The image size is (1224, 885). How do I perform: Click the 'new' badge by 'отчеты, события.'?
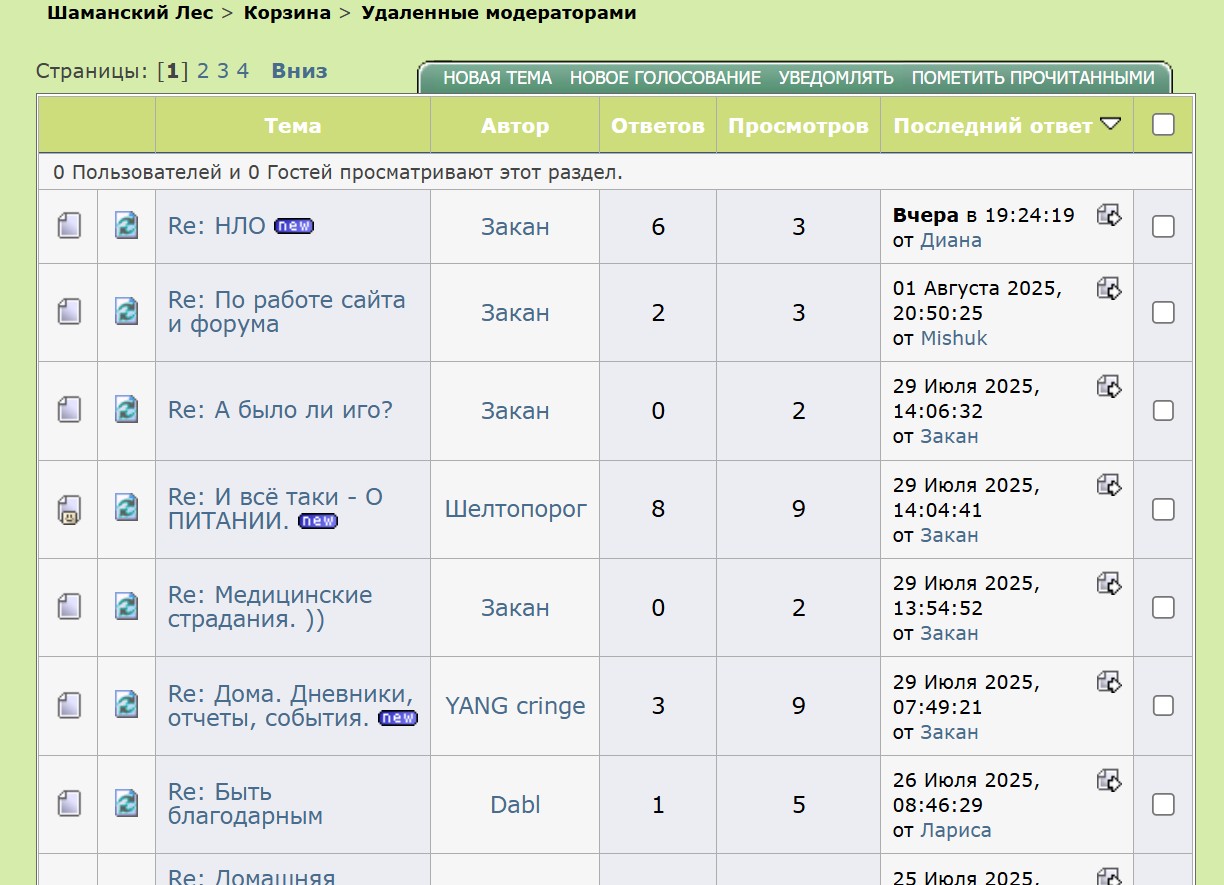398,718
